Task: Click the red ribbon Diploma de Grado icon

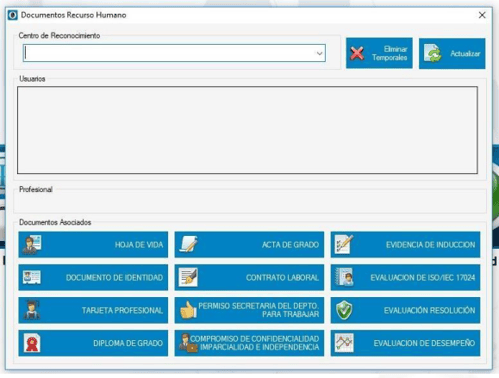Action: 32,343
